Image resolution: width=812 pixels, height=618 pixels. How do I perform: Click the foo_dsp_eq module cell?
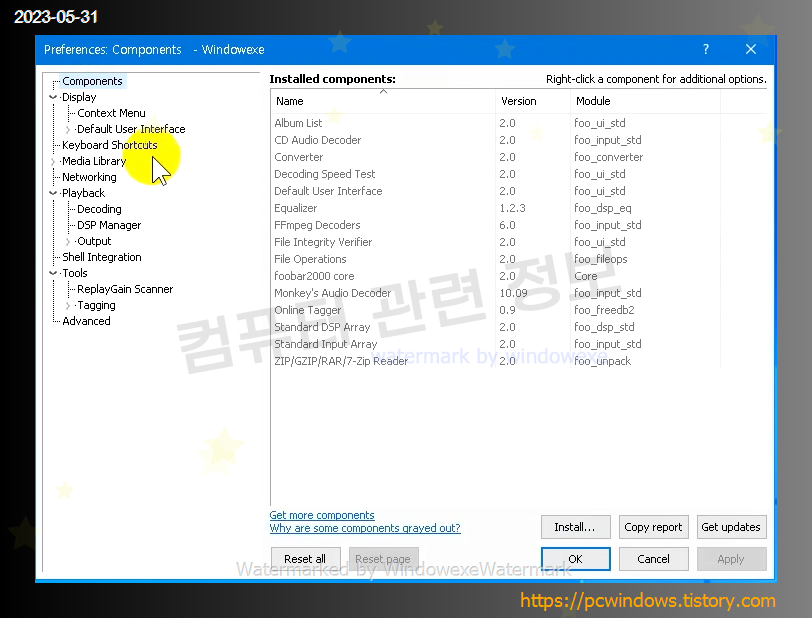click(603, 209)
